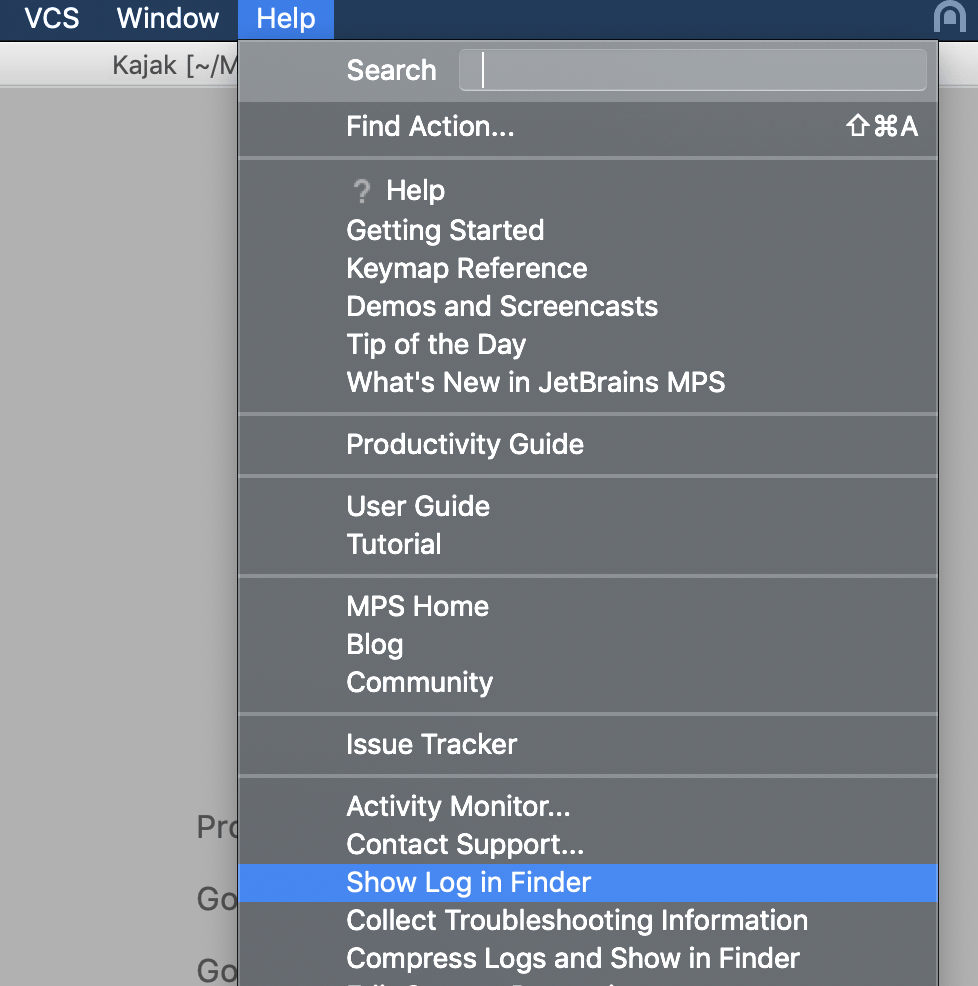Click the question mark icon beside Help
Screen dimensions: 978x986
click(361, 190)
